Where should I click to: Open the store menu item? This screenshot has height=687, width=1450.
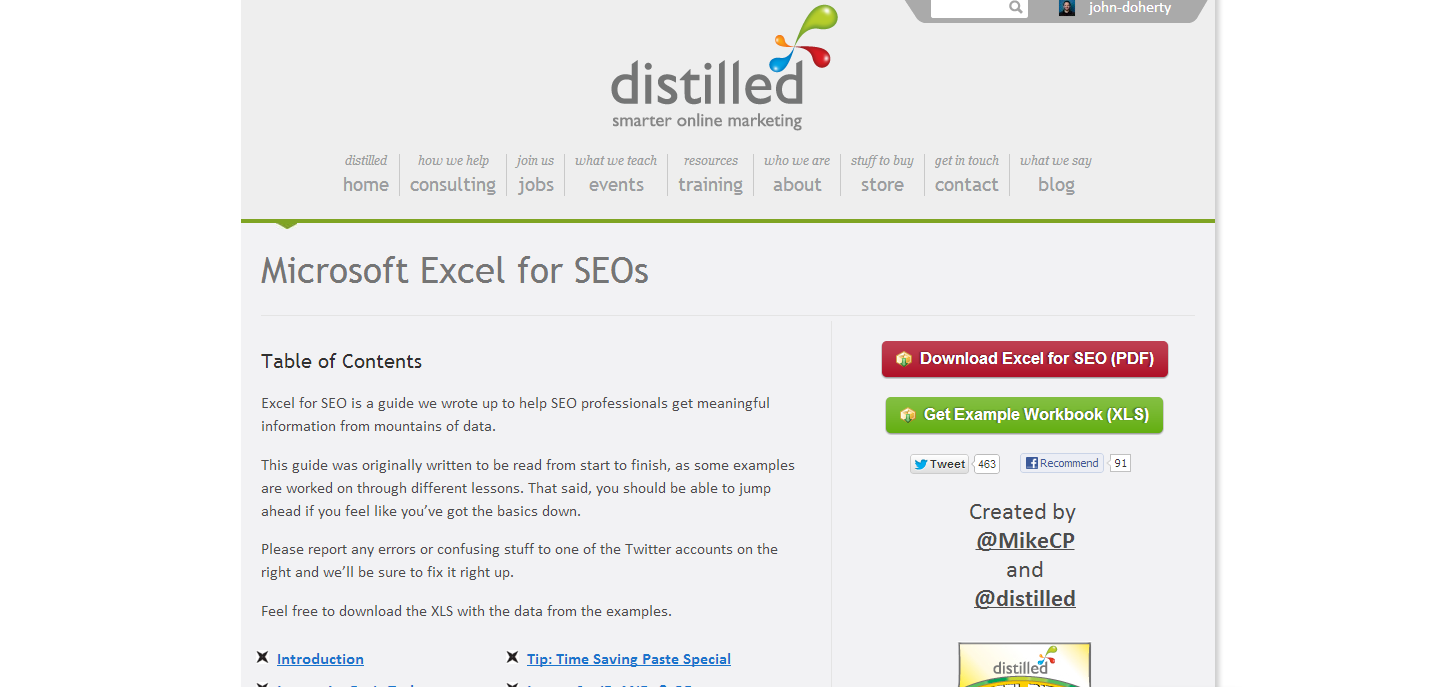coord(882,174)
